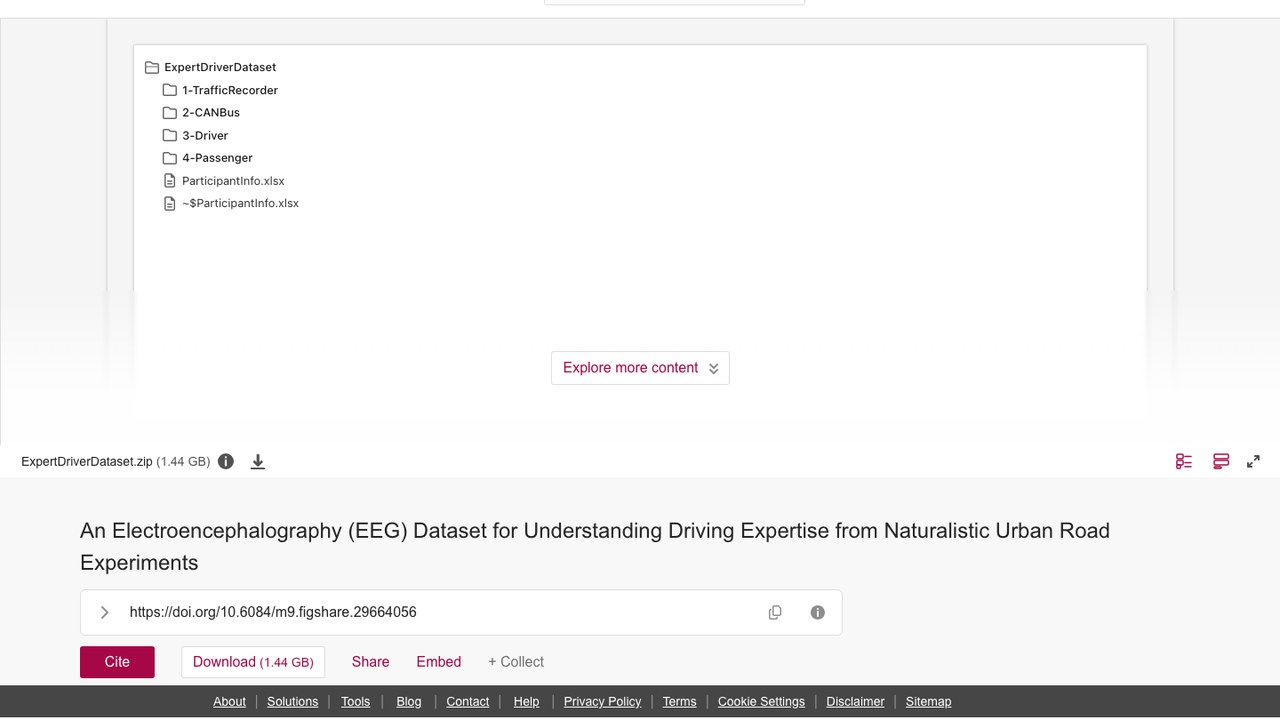The image size is (1280, 720).
Task: Select the 1-TrafficRecorder folder name
Action: point(230,90)
